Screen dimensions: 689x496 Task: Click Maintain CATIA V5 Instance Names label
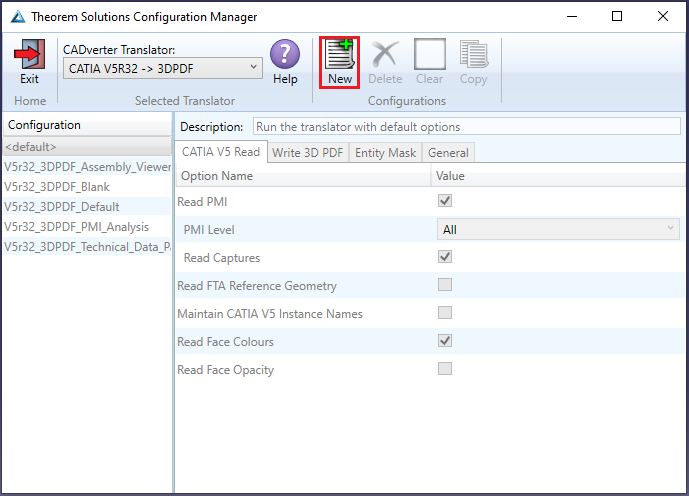[270, 314]
